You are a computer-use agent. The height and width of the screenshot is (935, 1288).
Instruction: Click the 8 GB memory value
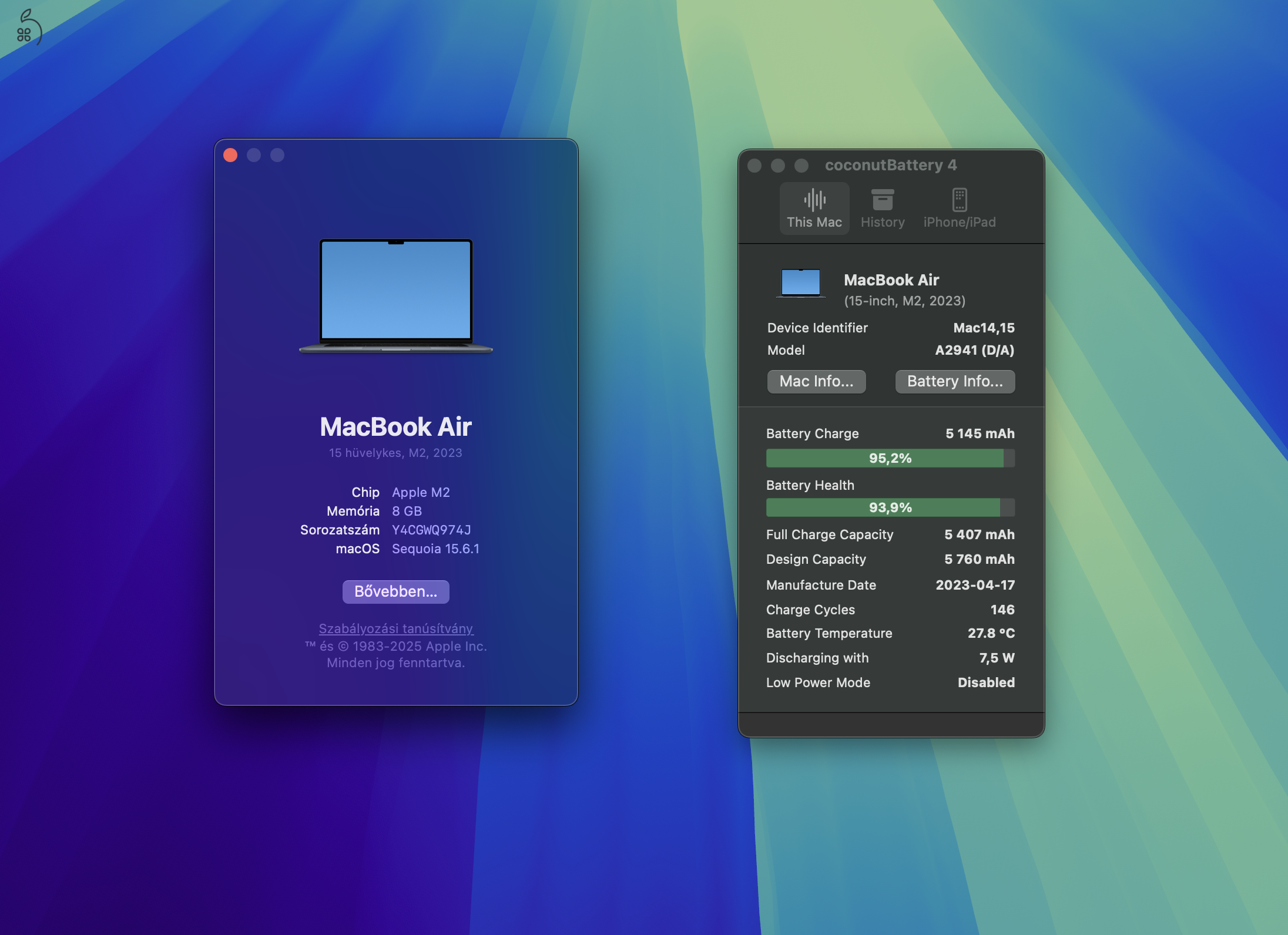click(x=407, y=511)
